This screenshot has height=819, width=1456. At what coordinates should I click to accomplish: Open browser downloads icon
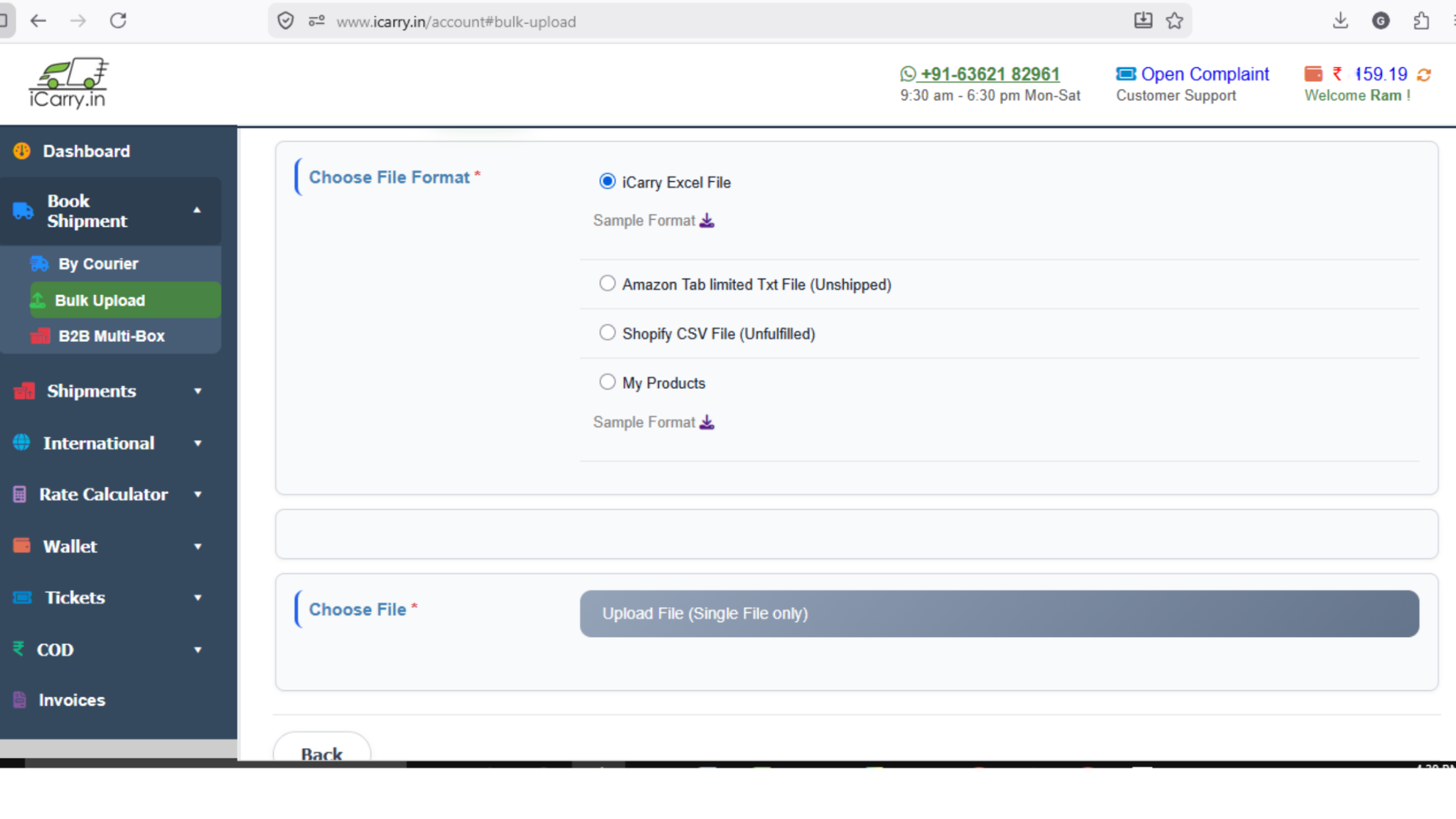point(1340,21)
